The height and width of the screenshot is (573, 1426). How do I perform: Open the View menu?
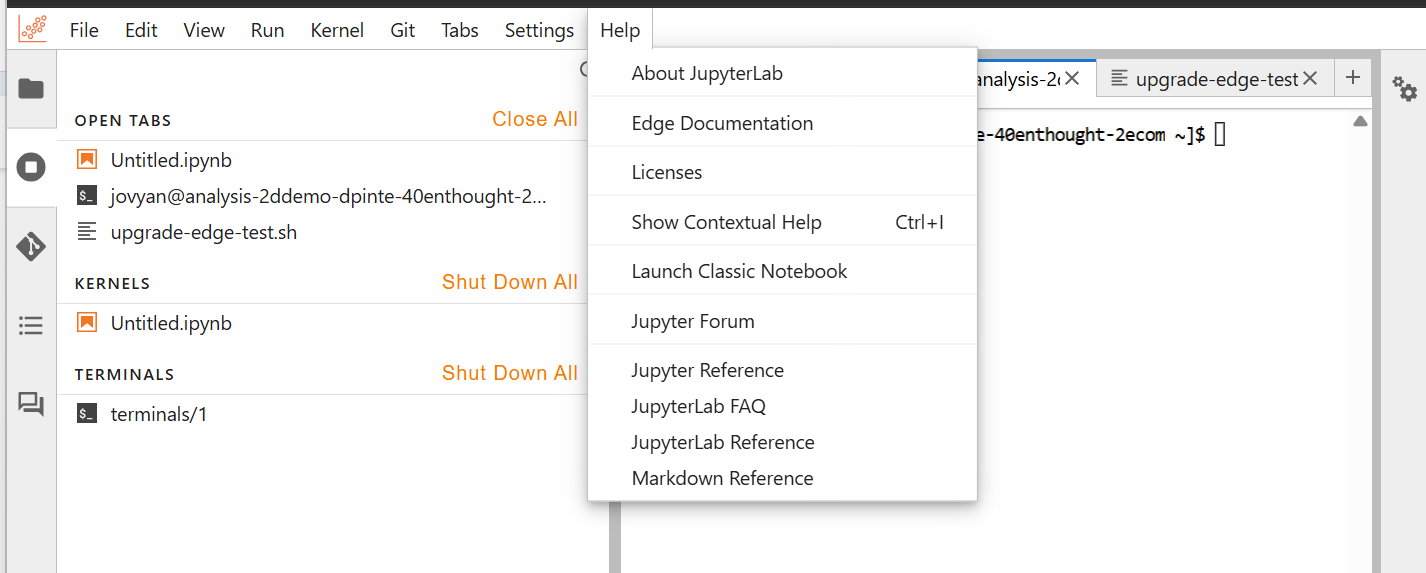click(204, 30)
